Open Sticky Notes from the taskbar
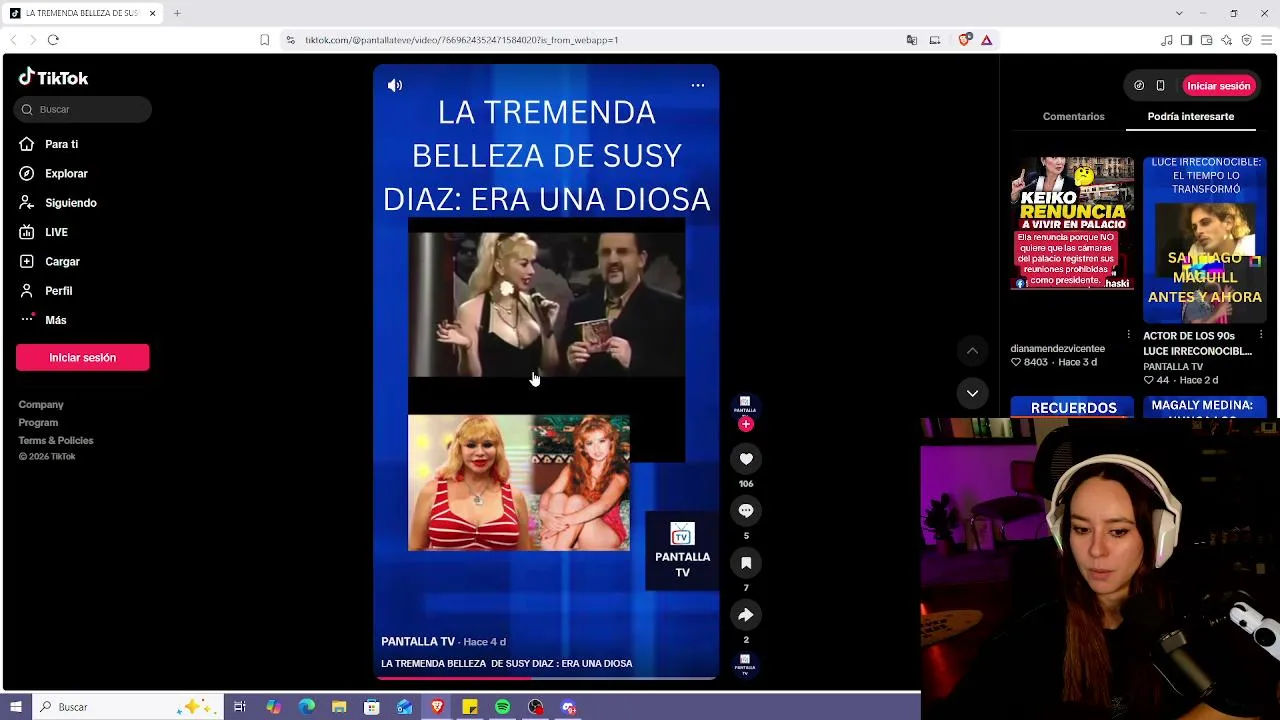The height and width of the screenshot is (720, 1280). click(470, 707)
